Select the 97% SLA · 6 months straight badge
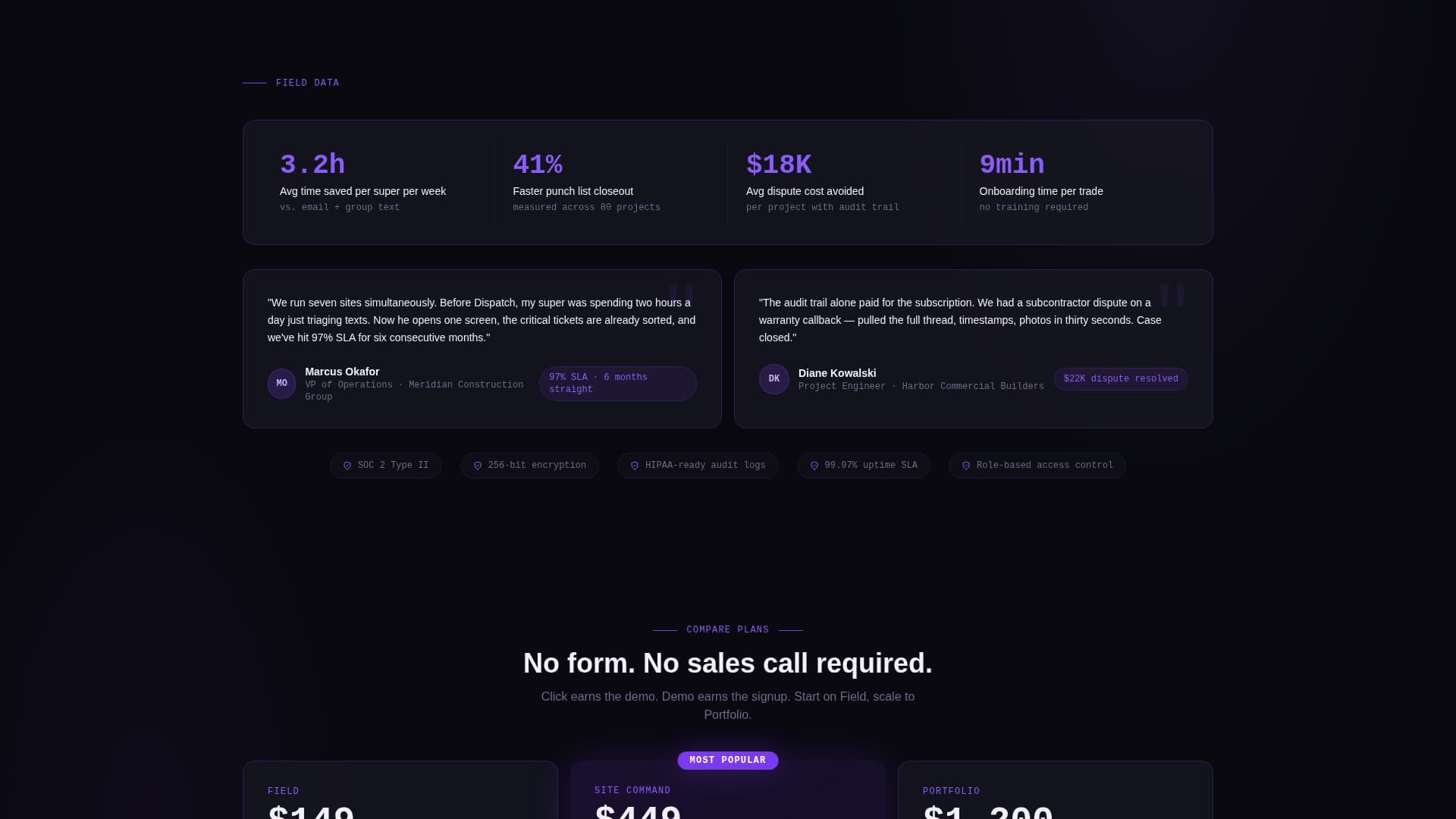Viewport: 1456px width, 819px height. click(617, 383)
